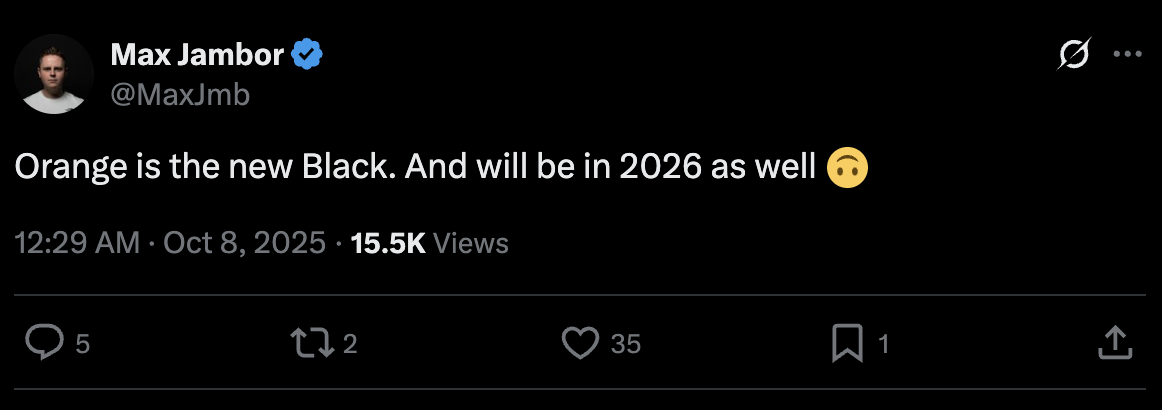Click the repost count number 2
Image resolution: width=1162 pixels, height=410 pixels.
pos(350,344)
